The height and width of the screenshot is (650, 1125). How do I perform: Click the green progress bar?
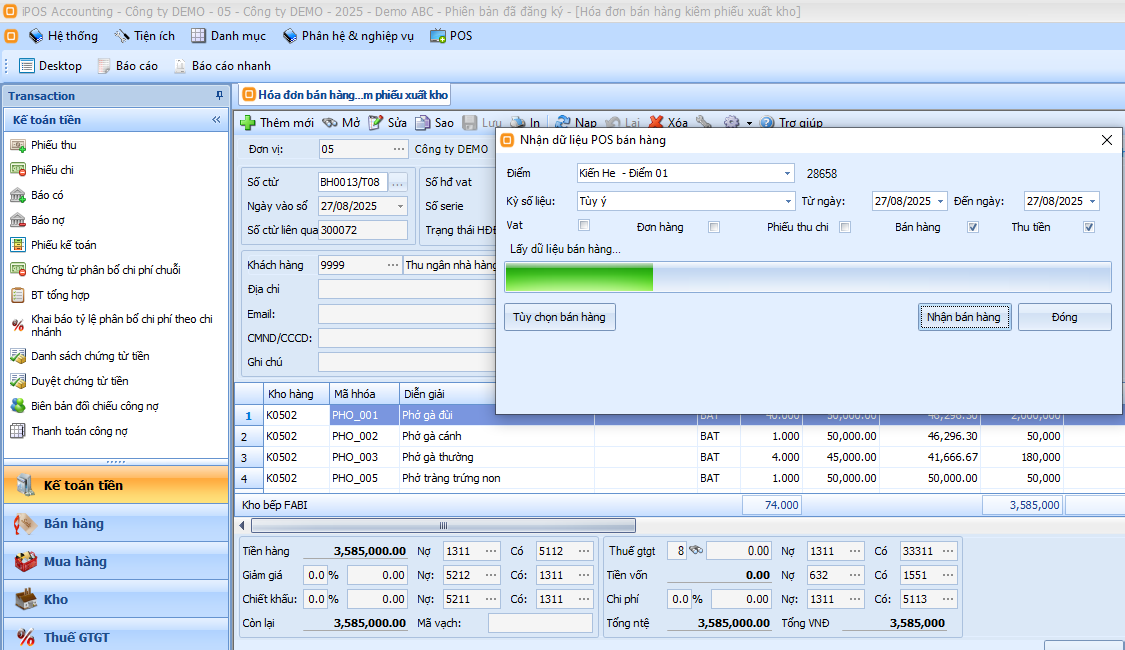coord(579,277)
